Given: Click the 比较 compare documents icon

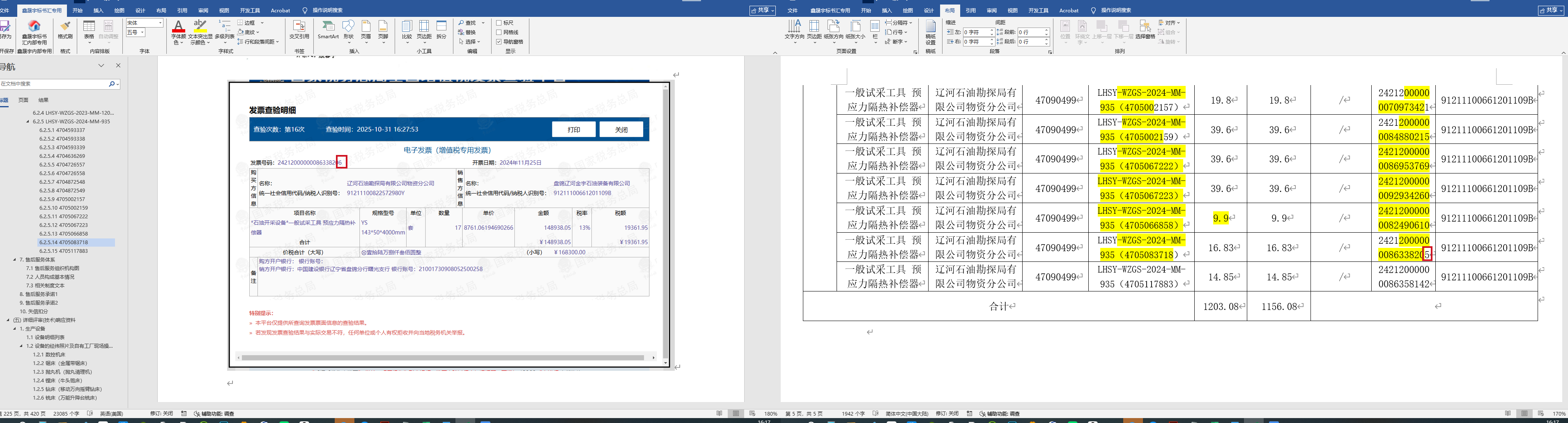Looking at the screenshot, I should pyautogui.click(x=407, y=29).
